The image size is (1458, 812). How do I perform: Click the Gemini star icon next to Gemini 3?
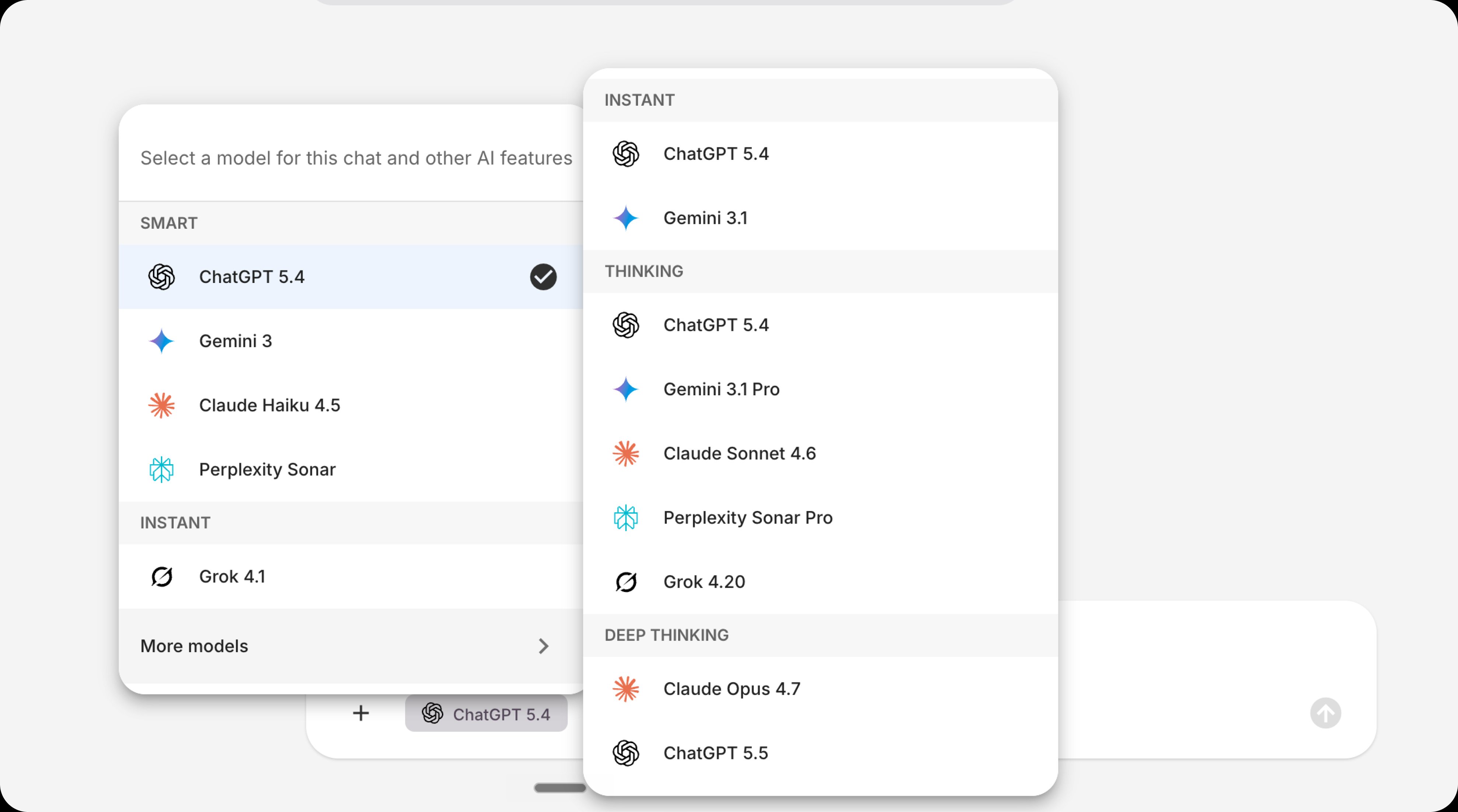point(161,341)
